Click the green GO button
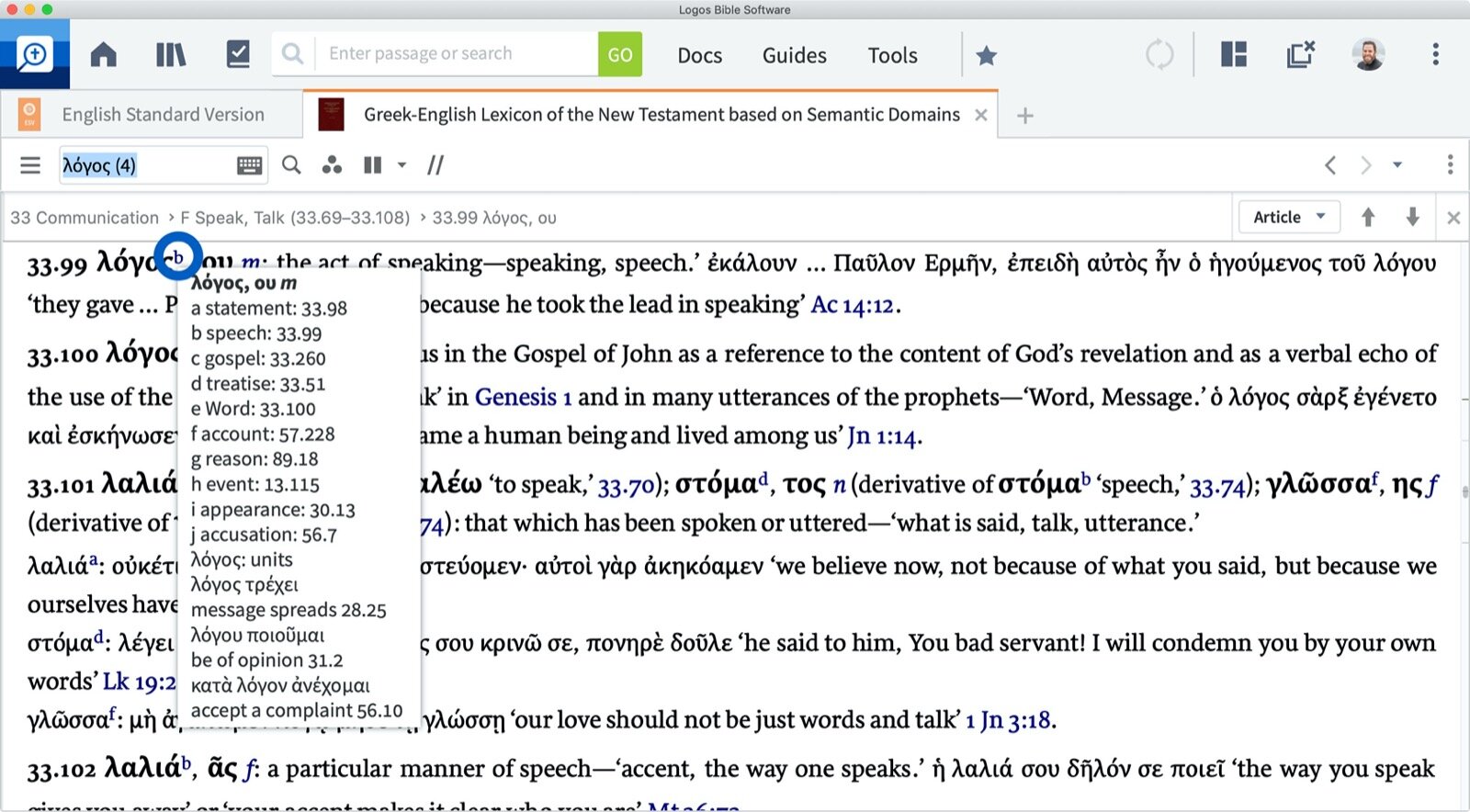 [x=620, y=55]
